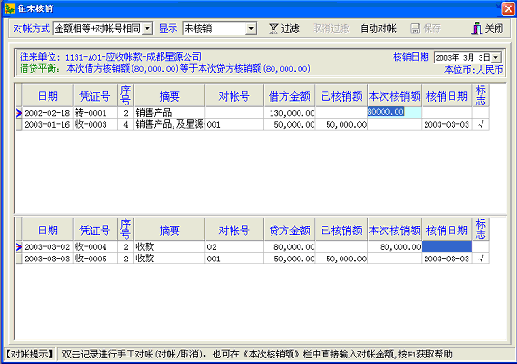The image size is (517, 364).
Task: Click the lower table 已核销额 column header
Action: pyautogui.click(x=341, y=230)
